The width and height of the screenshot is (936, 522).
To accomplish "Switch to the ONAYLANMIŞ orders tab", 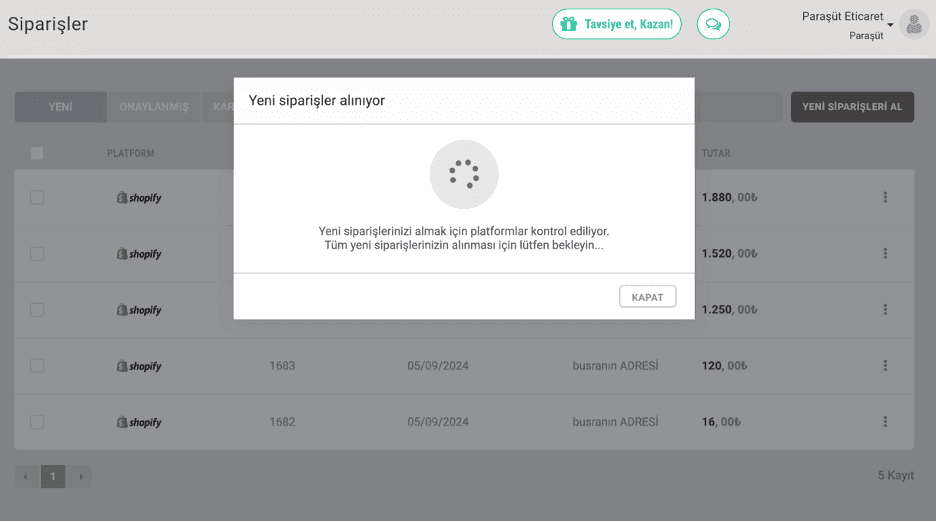I will 154,107.
